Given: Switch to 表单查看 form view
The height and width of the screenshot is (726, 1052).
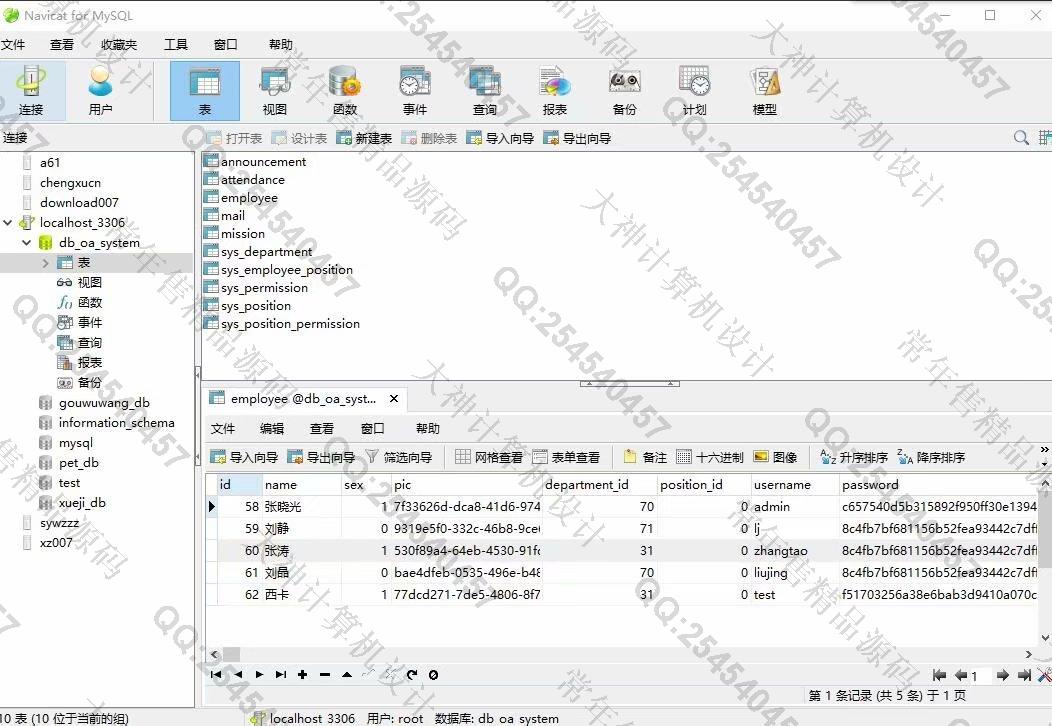Looking at the screenshot, I should pyautogui.click(x=566, y=457).
